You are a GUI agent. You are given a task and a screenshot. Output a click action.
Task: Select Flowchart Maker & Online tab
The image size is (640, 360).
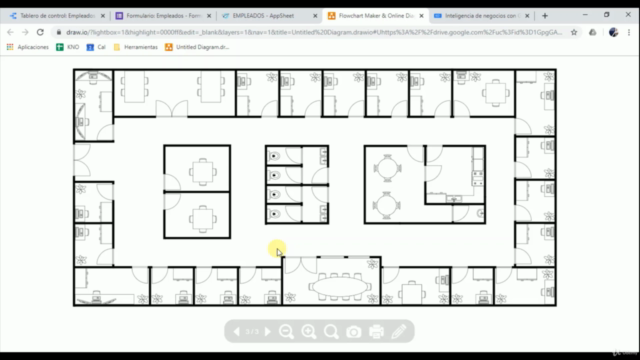(376, 16)
